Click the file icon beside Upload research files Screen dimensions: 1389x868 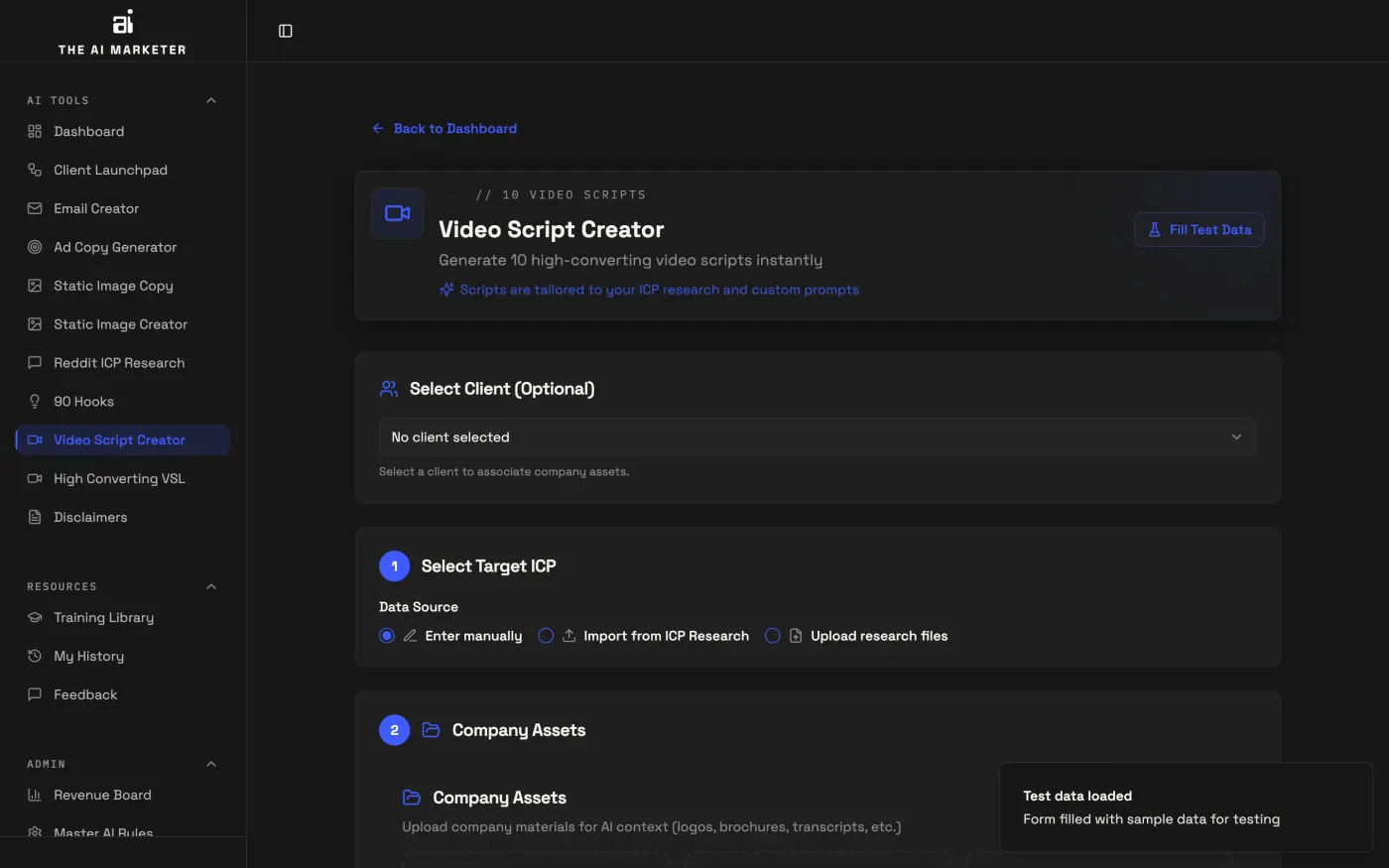[796, 636]
